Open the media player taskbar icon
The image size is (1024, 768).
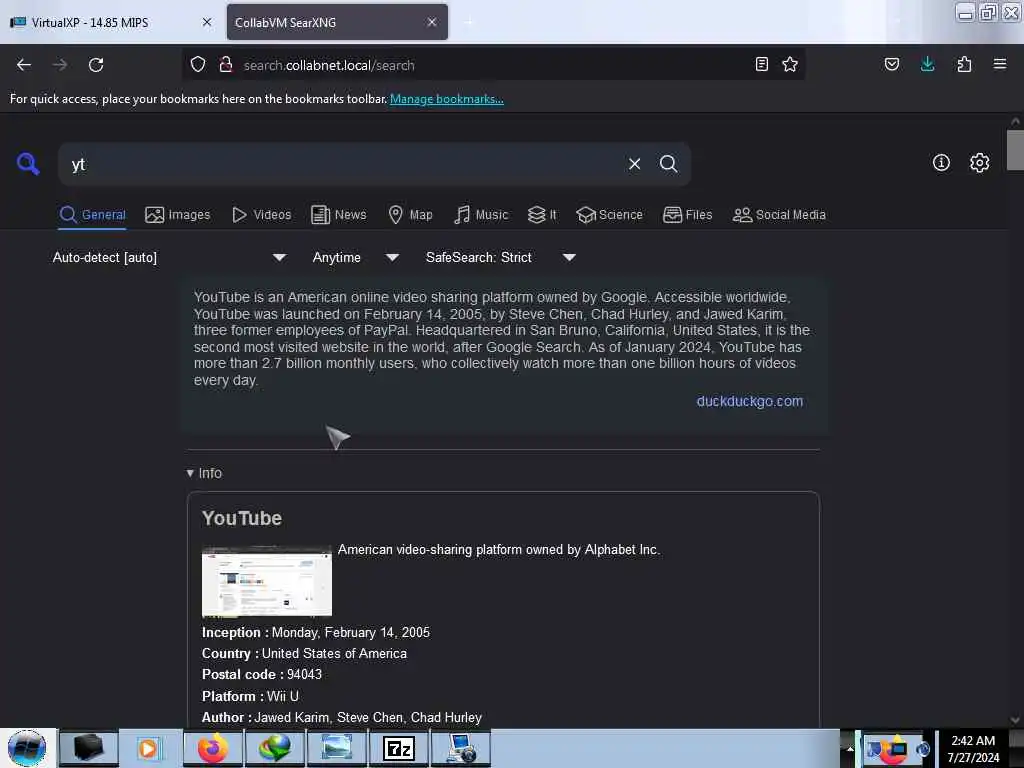[150, 748]
